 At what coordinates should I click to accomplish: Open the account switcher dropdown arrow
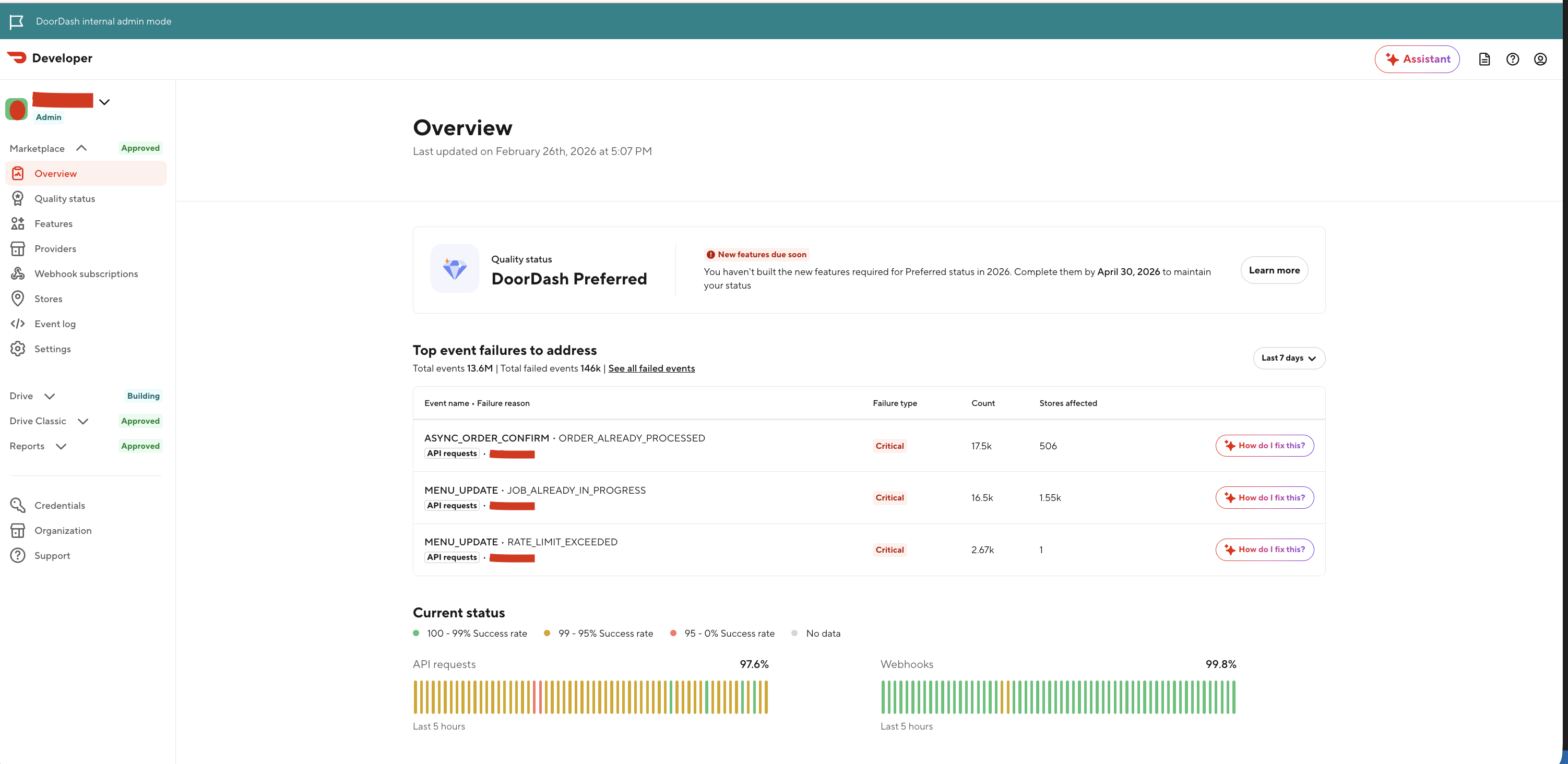pyautogui.click(x=104, y=102)
